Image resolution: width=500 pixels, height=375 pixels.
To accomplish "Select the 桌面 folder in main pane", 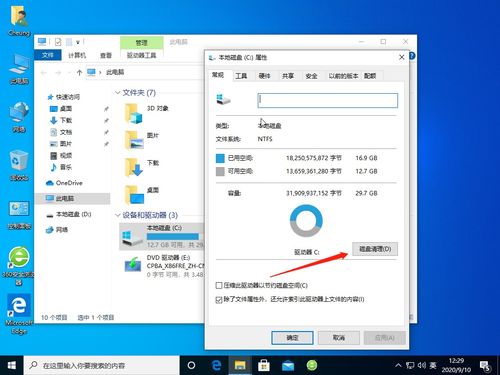I will [134, 195].
